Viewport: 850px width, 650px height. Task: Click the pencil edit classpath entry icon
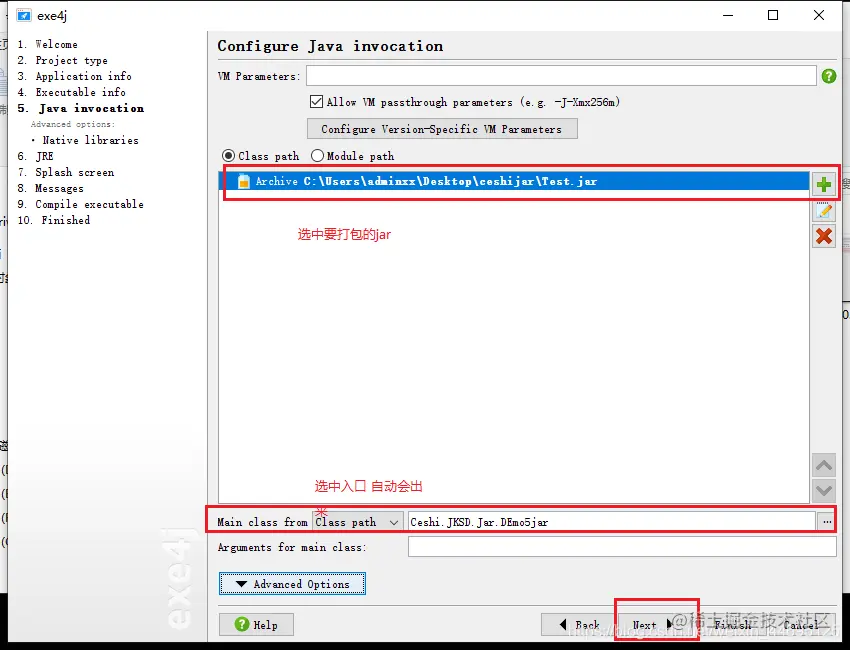pyautogui.click(x=823, y=211)
